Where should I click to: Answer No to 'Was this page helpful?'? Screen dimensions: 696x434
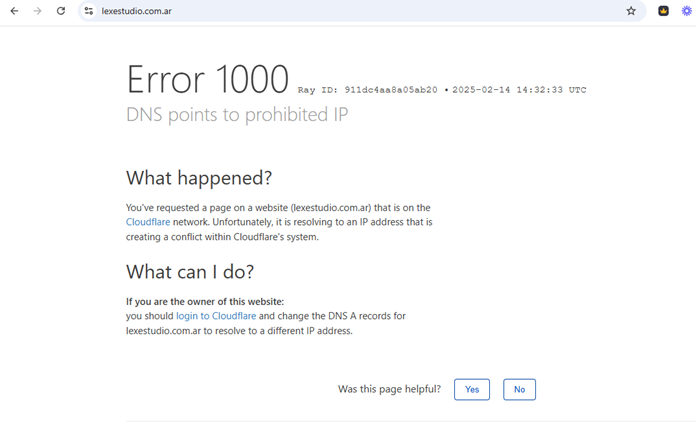pyautogui.click(x=519, y=389)
